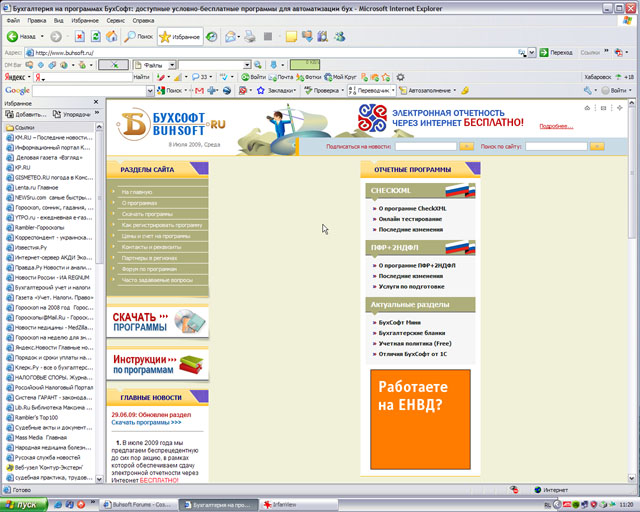Open Favorites (Избранное) star button
The image size is (640, 512).
(179, 36)
